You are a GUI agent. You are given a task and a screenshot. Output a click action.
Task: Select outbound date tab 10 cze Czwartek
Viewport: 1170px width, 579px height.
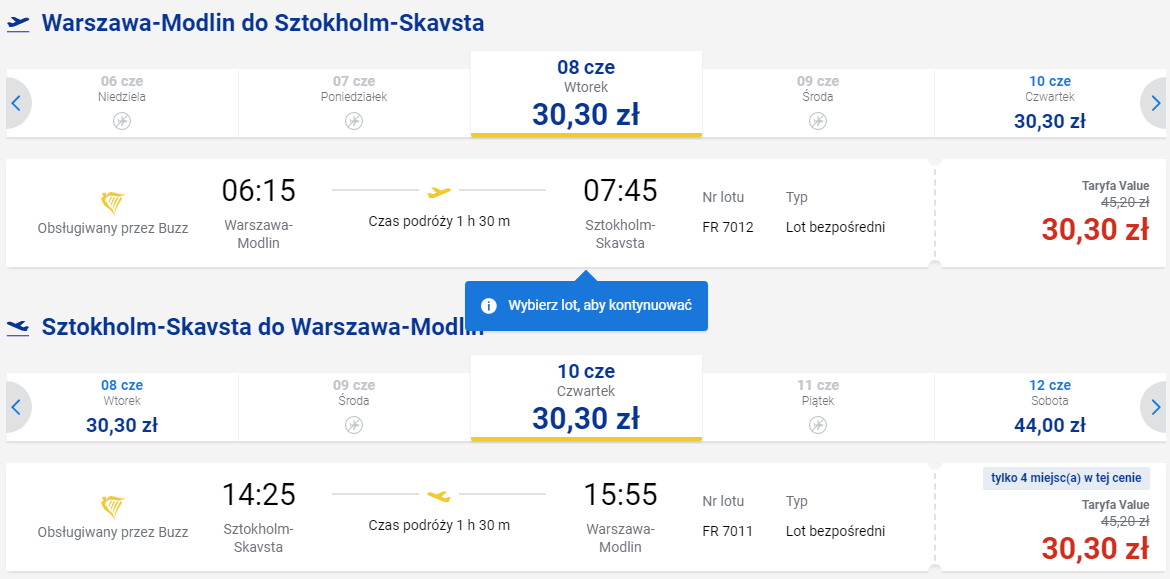pos(1049,102)
